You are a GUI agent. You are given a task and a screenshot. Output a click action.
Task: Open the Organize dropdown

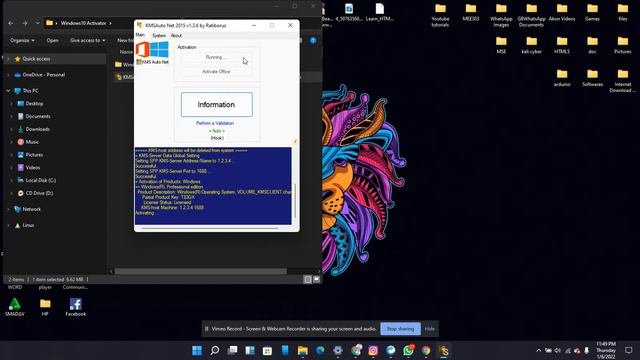click(x=22, y=40)
